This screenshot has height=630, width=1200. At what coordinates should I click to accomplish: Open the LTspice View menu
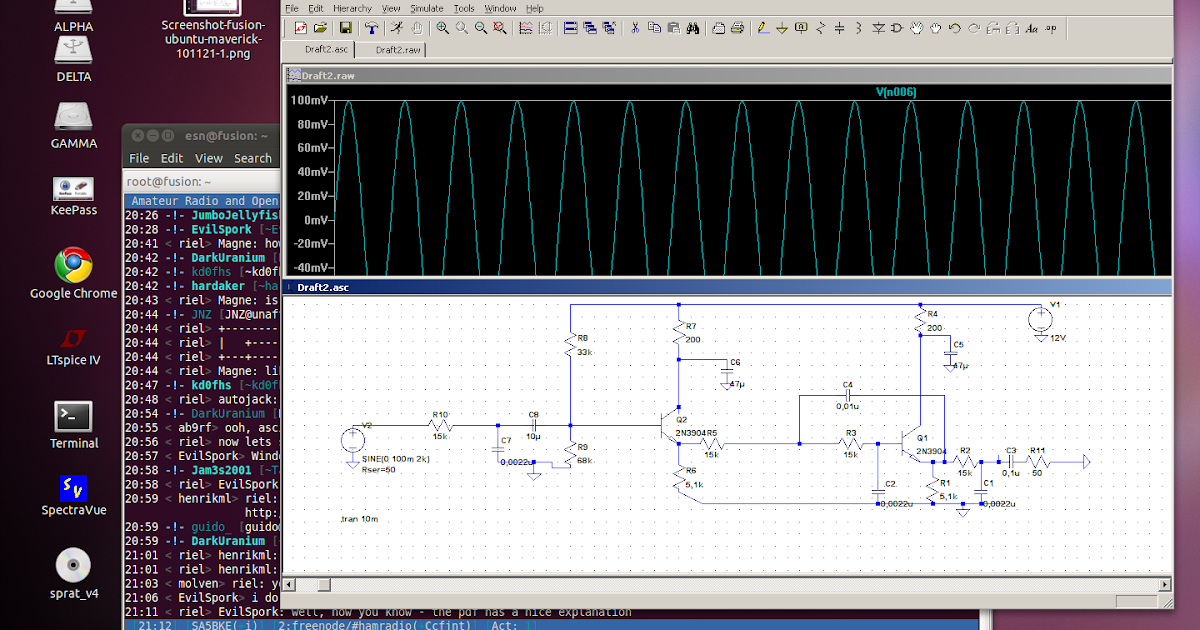[391, 8]
